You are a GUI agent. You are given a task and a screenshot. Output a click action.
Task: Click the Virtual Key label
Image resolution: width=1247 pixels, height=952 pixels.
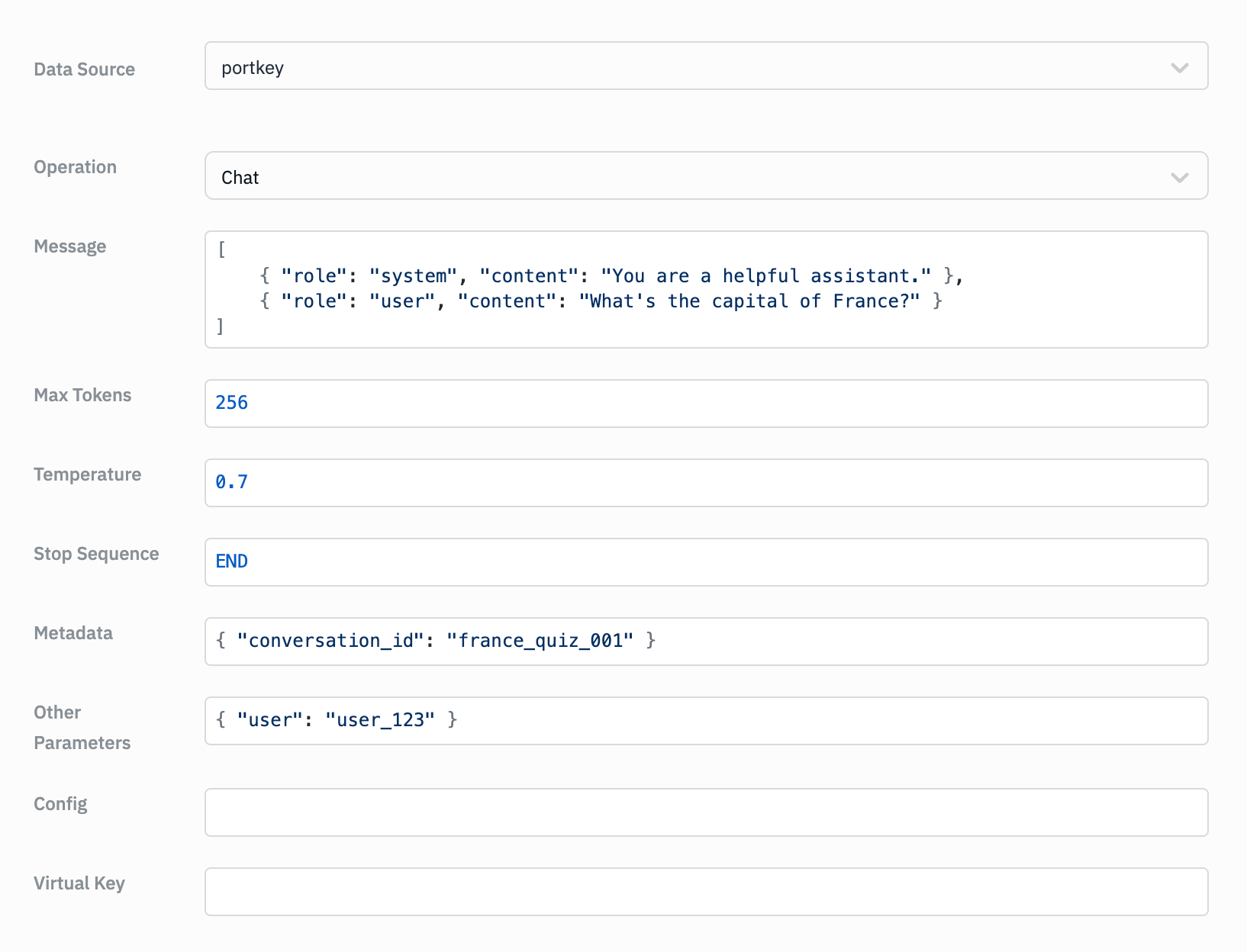[x=79, y=883]
